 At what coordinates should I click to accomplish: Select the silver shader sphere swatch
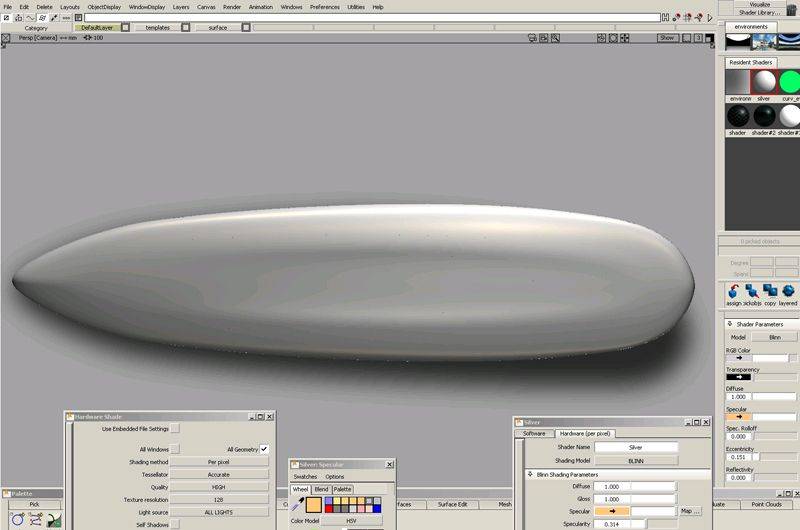pos(763,83)
